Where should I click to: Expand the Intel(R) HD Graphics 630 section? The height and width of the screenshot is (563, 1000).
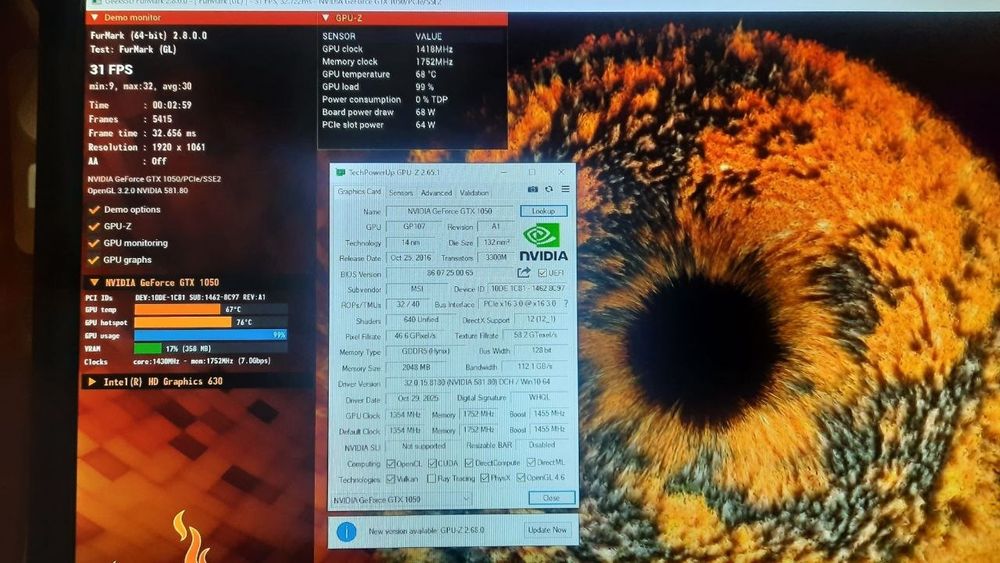pyautogui.click(x=92, y=382)
